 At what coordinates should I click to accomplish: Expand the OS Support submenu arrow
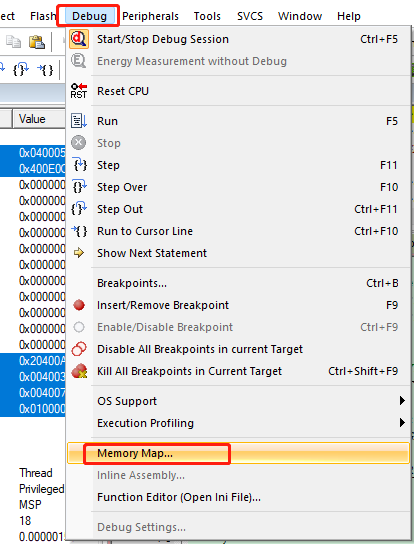coord(402,401)
